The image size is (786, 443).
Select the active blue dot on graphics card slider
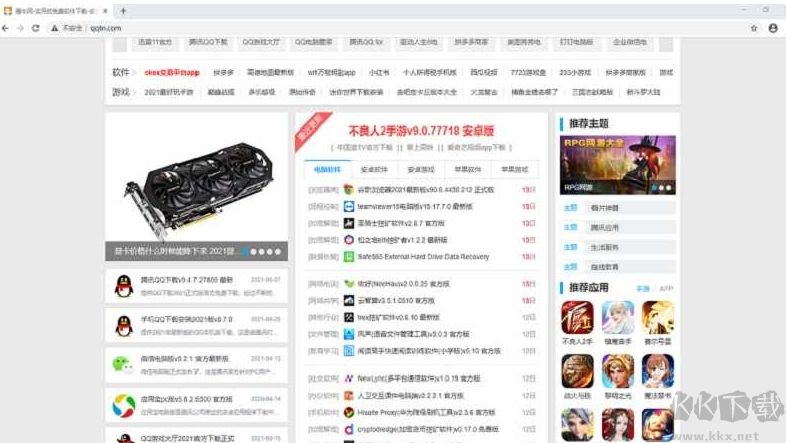point(246,252)
